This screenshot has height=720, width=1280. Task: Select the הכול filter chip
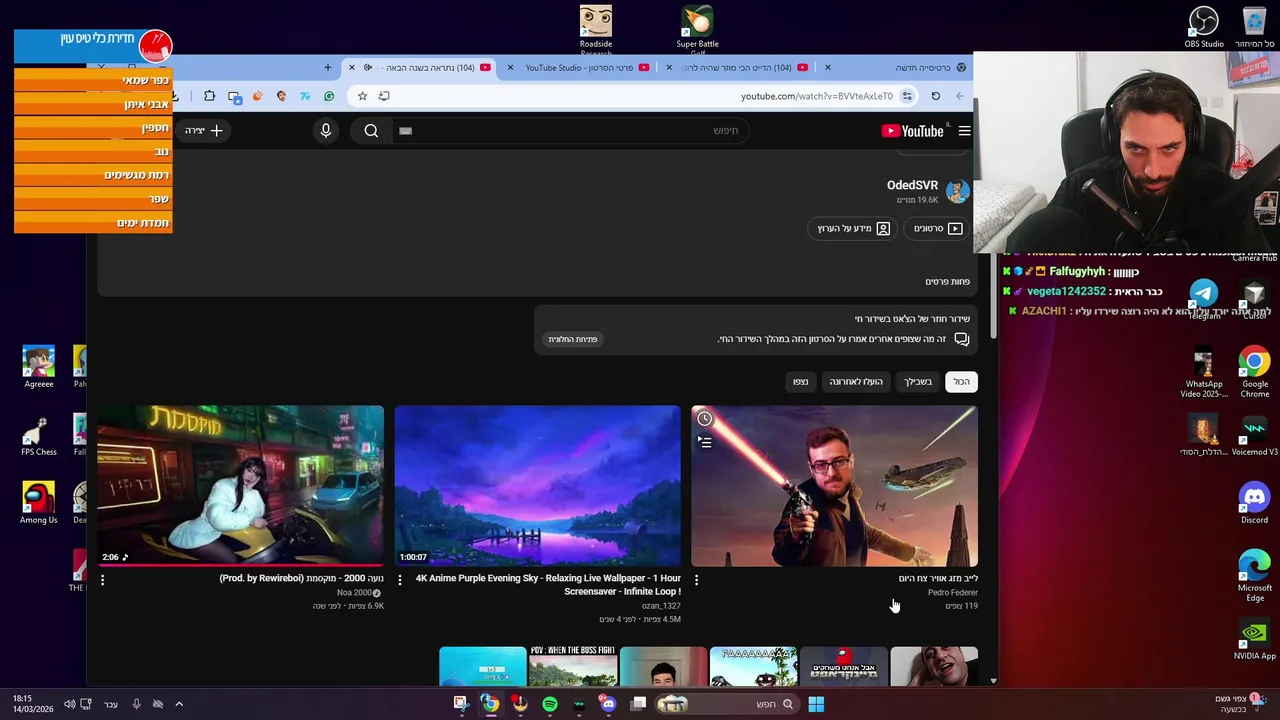coord(961,382)
